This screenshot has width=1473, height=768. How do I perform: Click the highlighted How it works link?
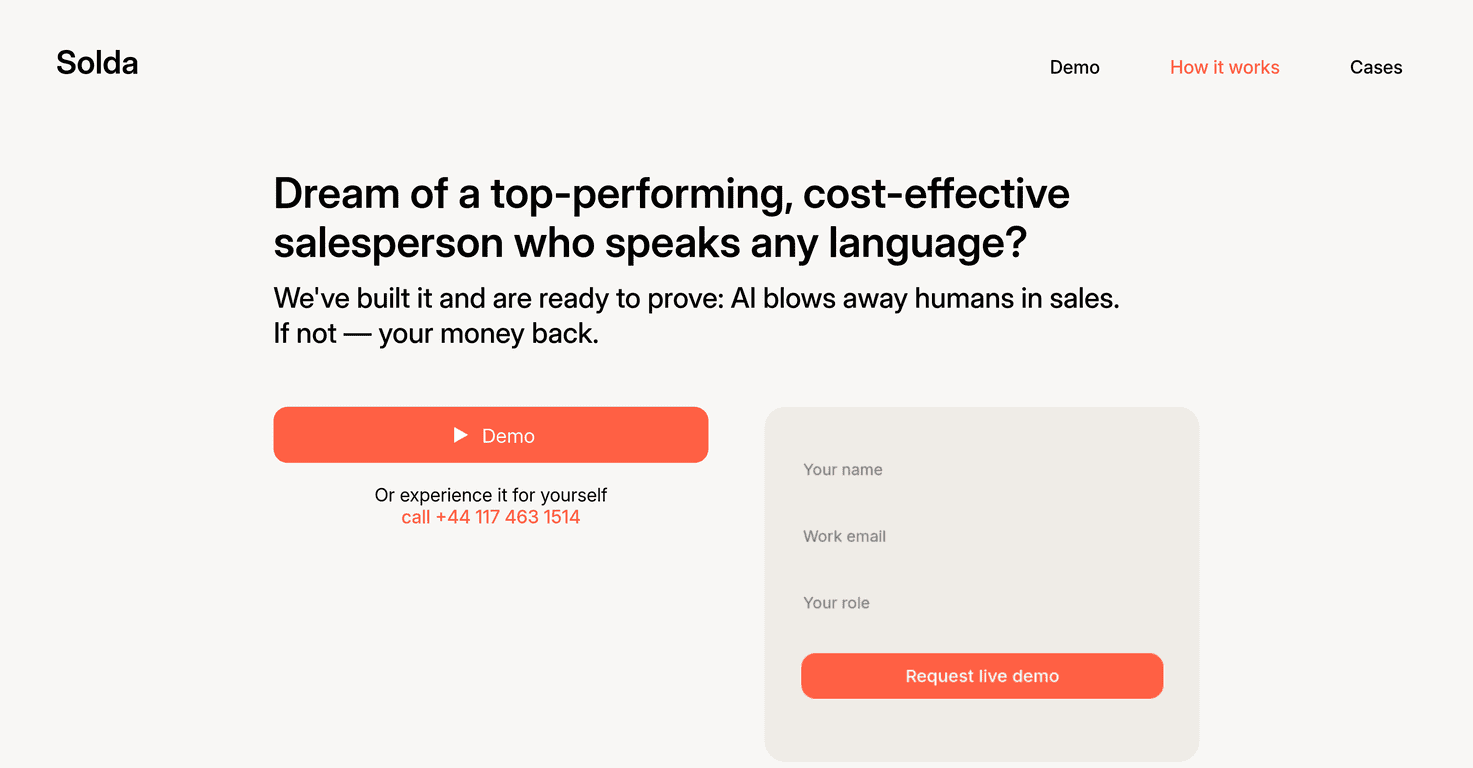(x=1224, y=67)
